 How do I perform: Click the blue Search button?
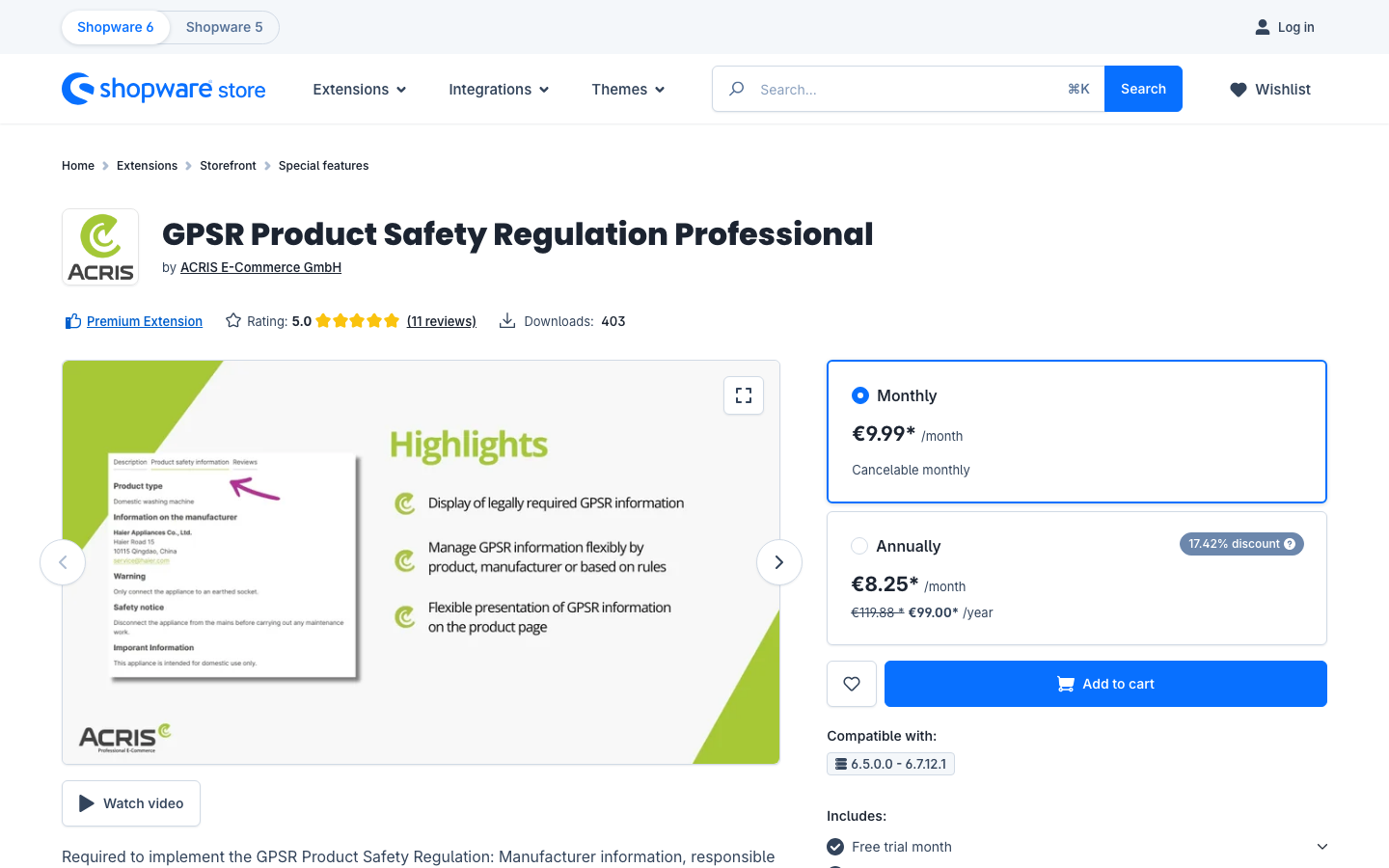(x=1143, y=89)
